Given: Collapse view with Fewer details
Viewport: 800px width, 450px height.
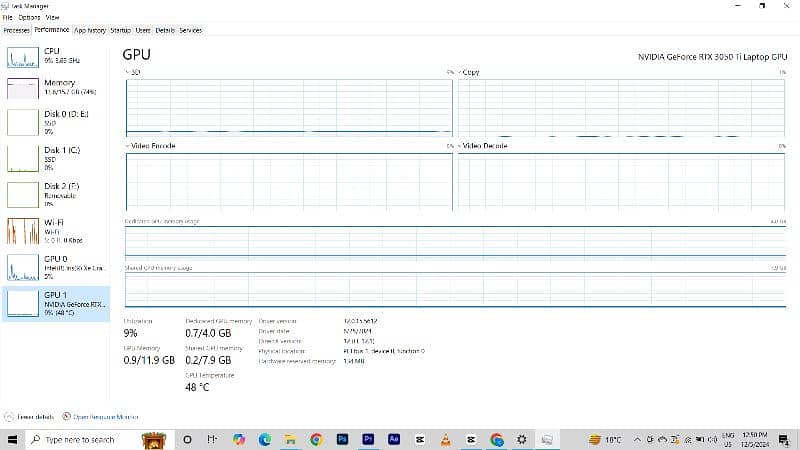Looking at the screenshot, I should point(34,416).
